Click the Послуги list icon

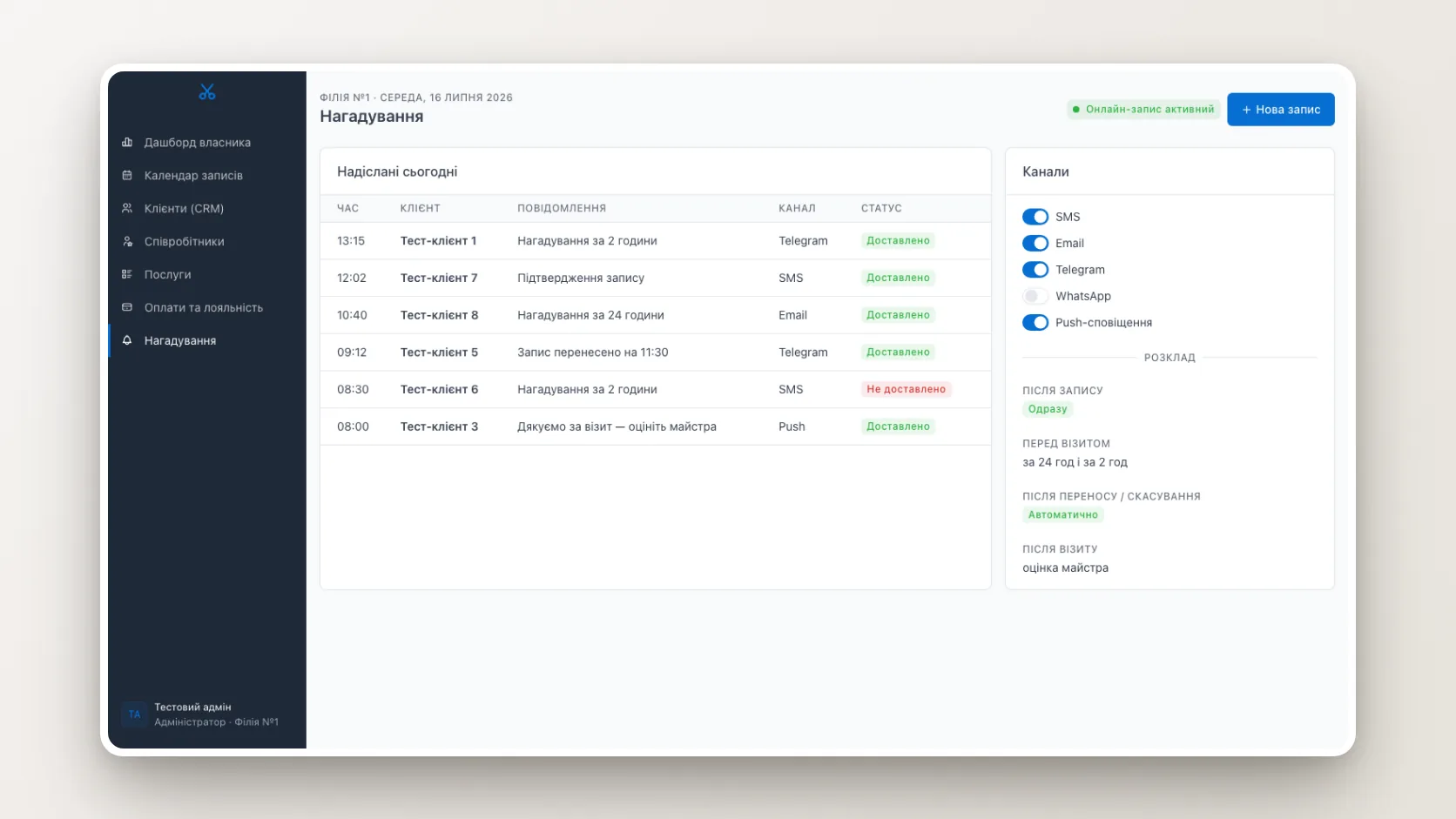tap(127, 274)
